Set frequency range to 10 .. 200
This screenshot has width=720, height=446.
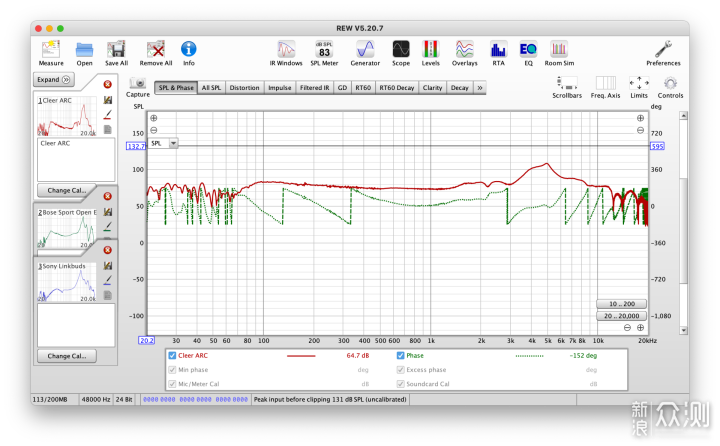[x=622, y=304]
